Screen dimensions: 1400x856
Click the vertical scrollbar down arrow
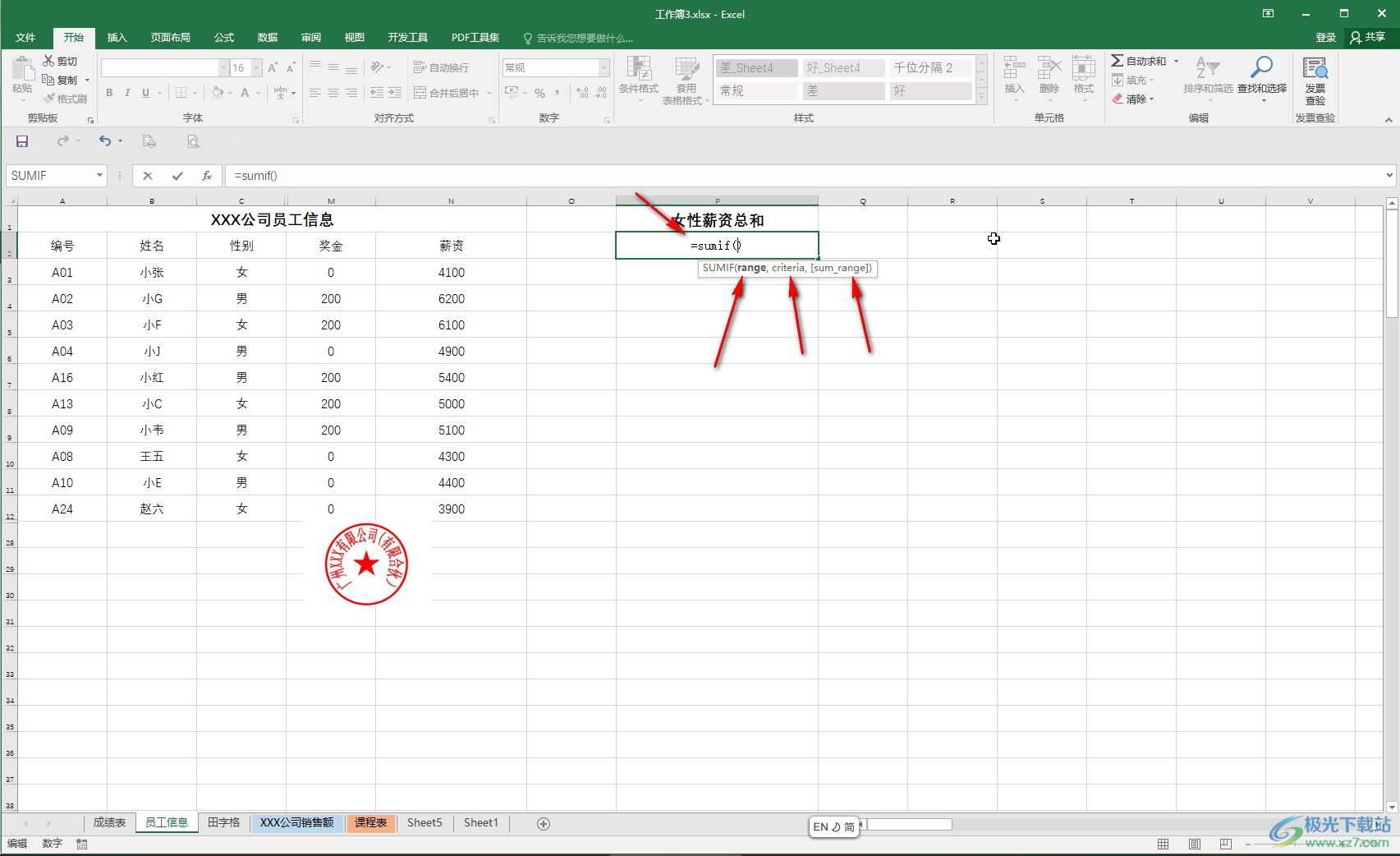click(x=1392, y=807)
